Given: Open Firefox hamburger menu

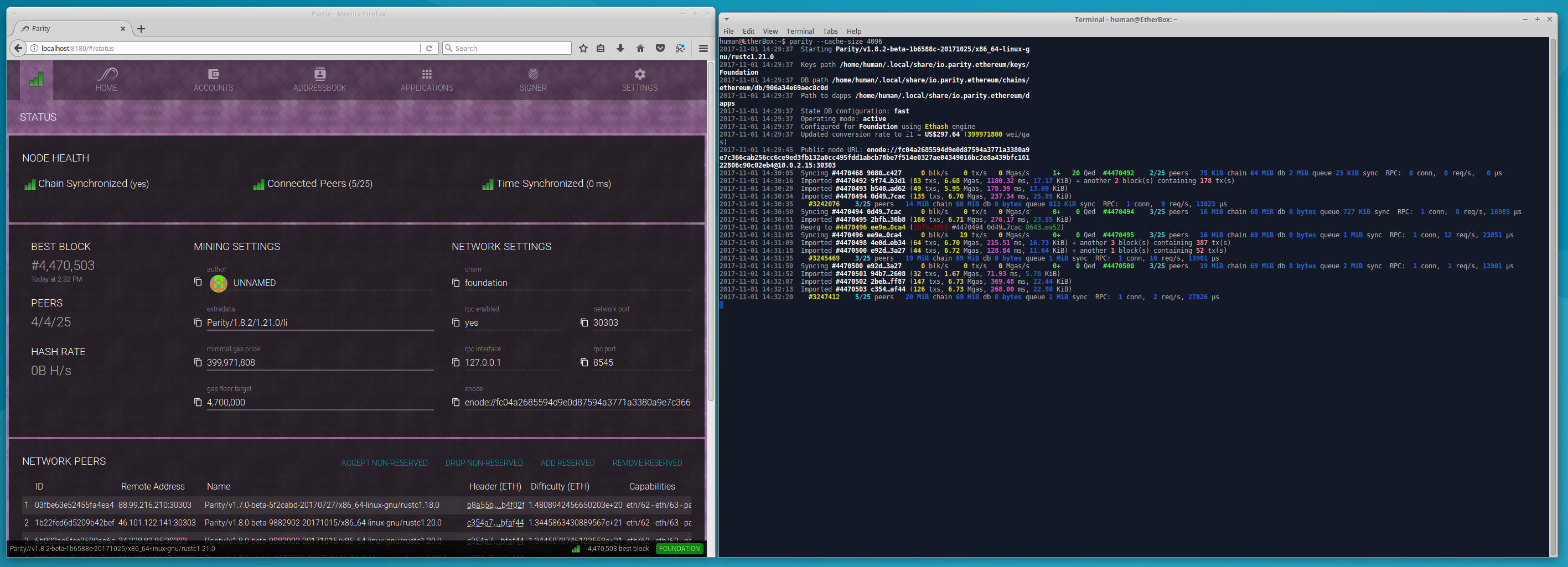Looking at the screenshot, I should (703, 48).
